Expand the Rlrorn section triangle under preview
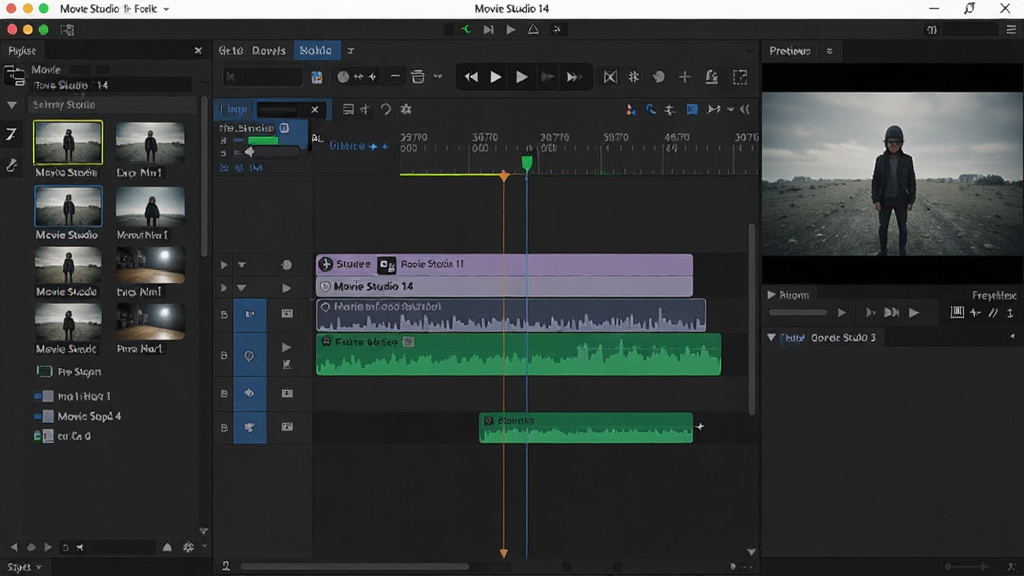This screenshot has width=1024, height=576. (x=771, y=295)
